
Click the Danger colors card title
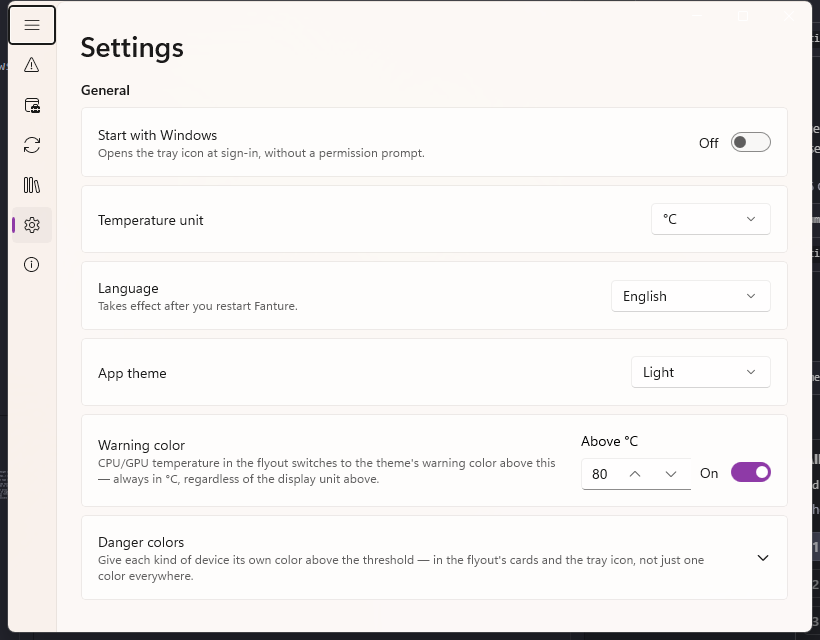pyautogui.click(x=141, y=542)
